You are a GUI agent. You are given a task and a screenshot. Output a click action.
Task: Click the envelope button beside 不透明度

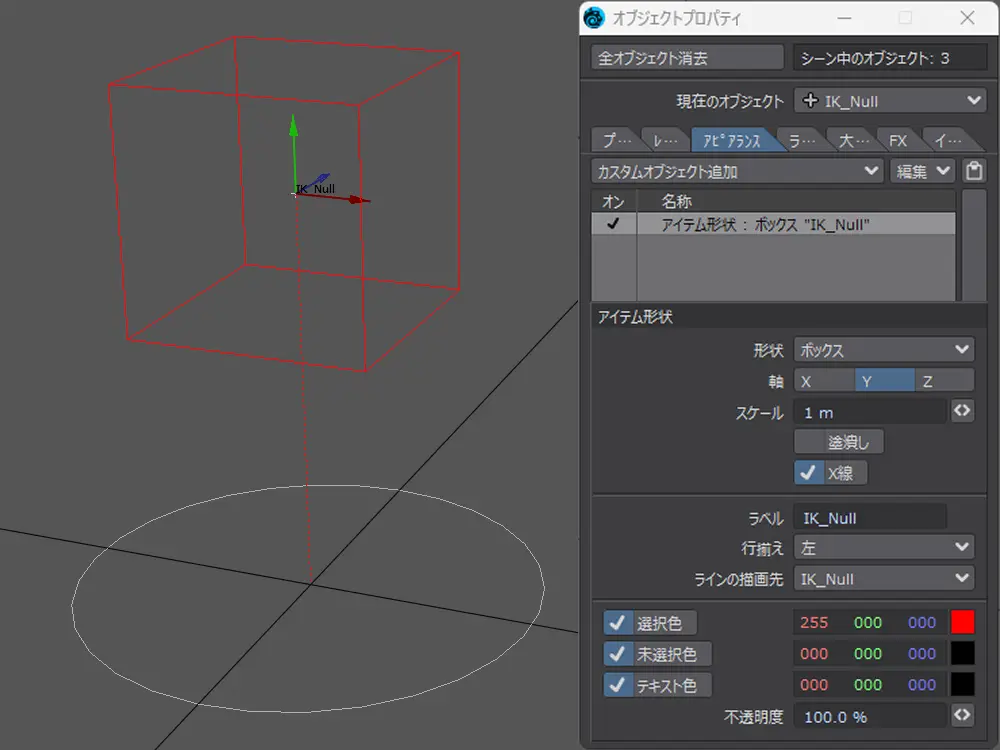[x=962, y=715]
